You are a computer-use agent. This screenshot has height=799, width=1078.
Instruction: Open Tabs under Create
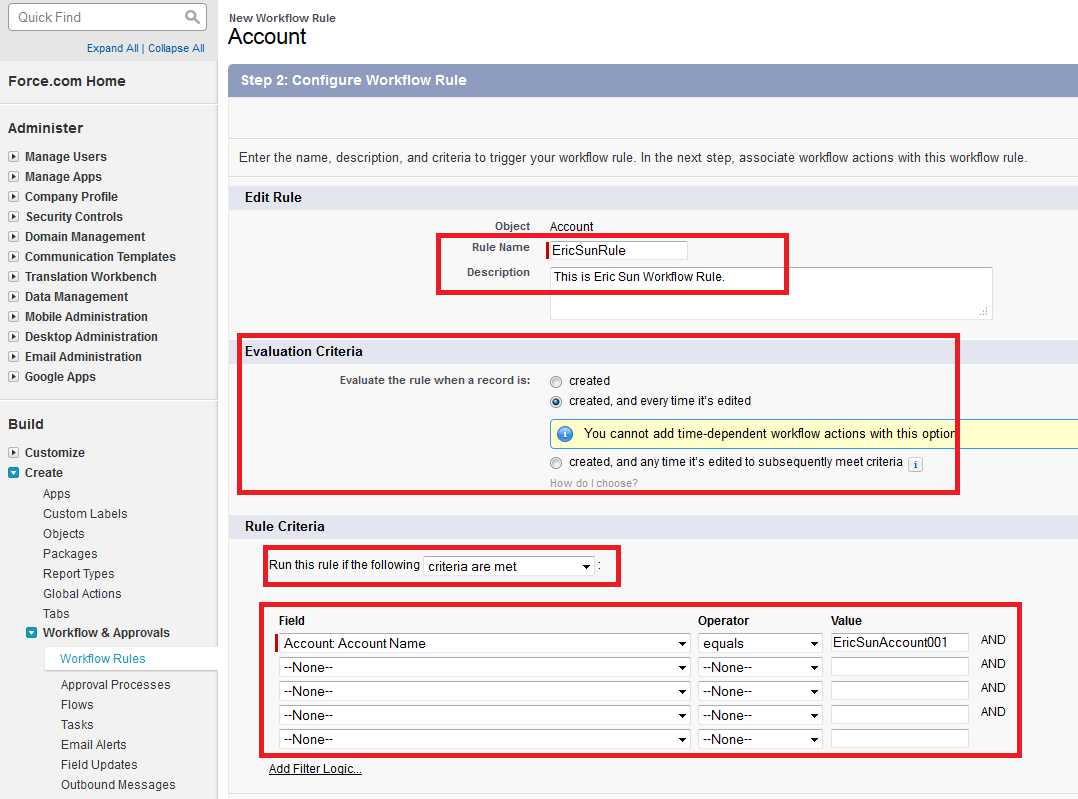click(56, 613)
